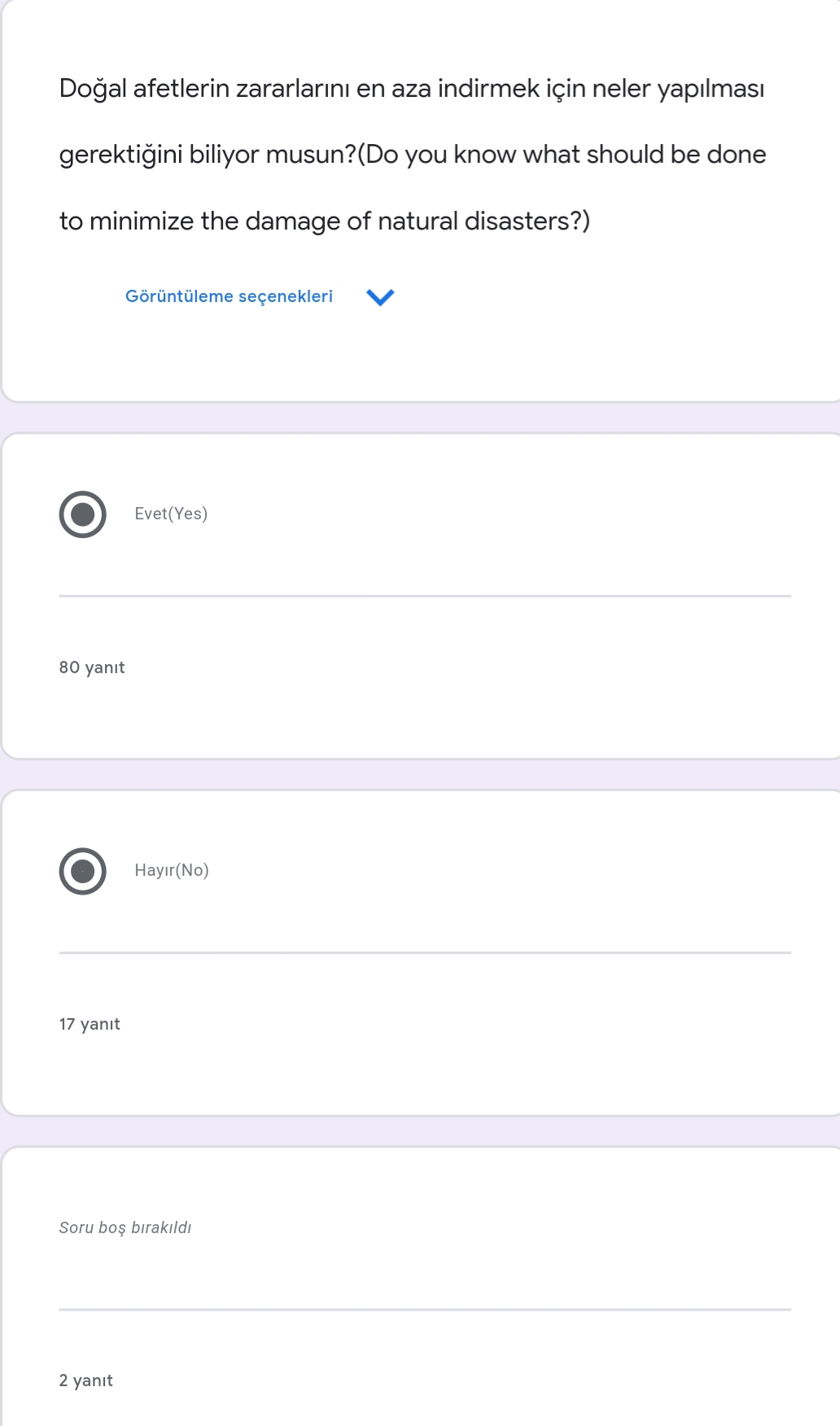The image size is (840, 1426).
Task: Click the divider line under Hayır(No)
Action: (425, 952)
